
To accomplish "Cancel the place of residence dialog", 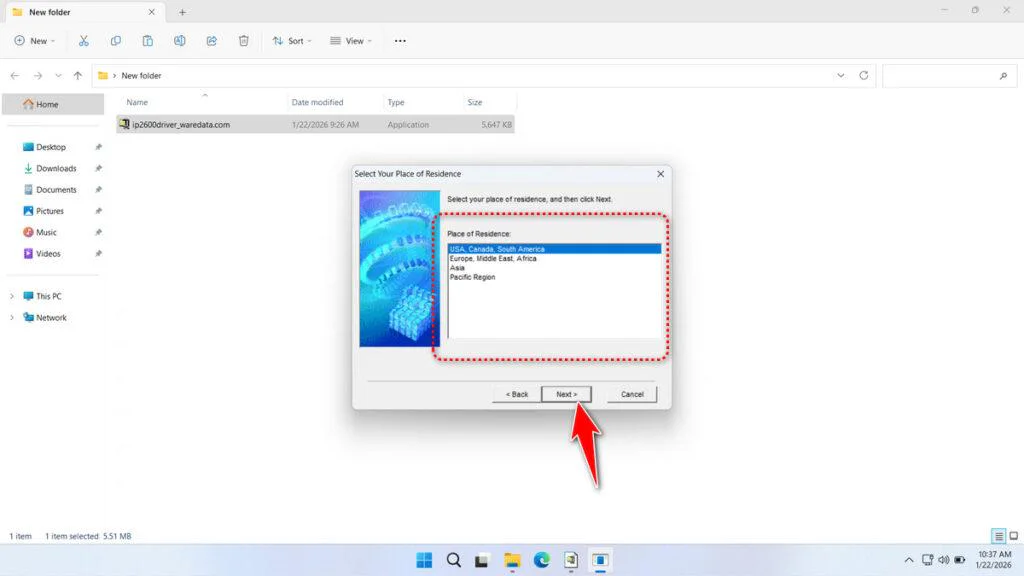I will pyautogui.click(x=632, y=394).
